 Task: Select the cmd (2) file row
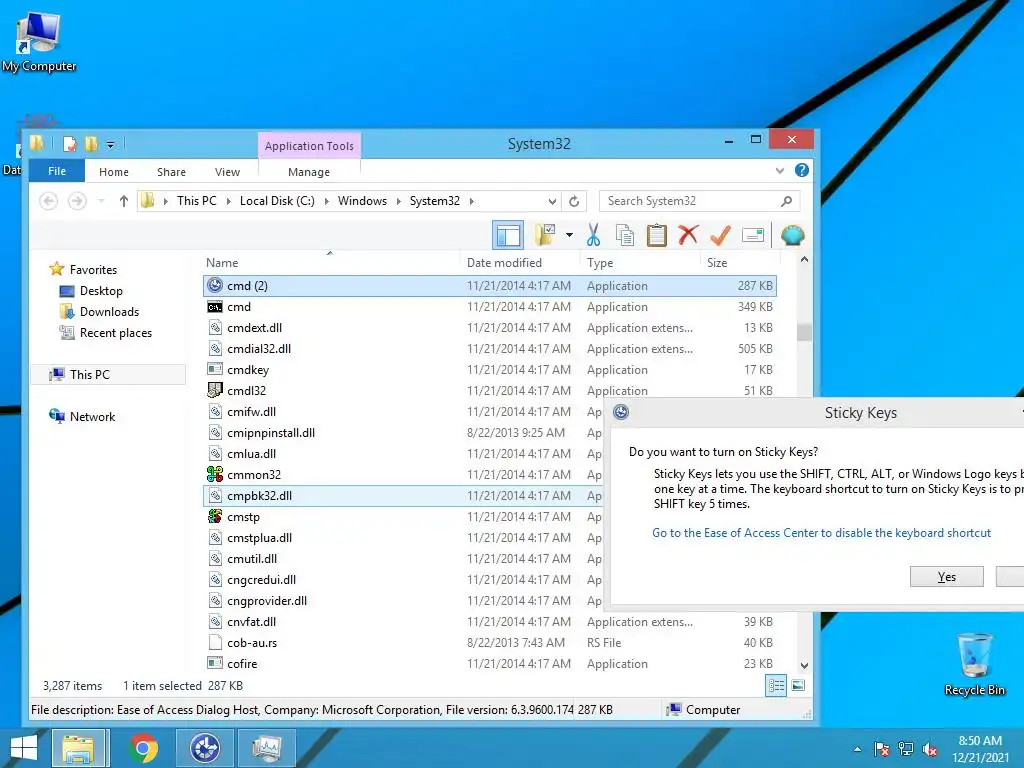[490, 285]
